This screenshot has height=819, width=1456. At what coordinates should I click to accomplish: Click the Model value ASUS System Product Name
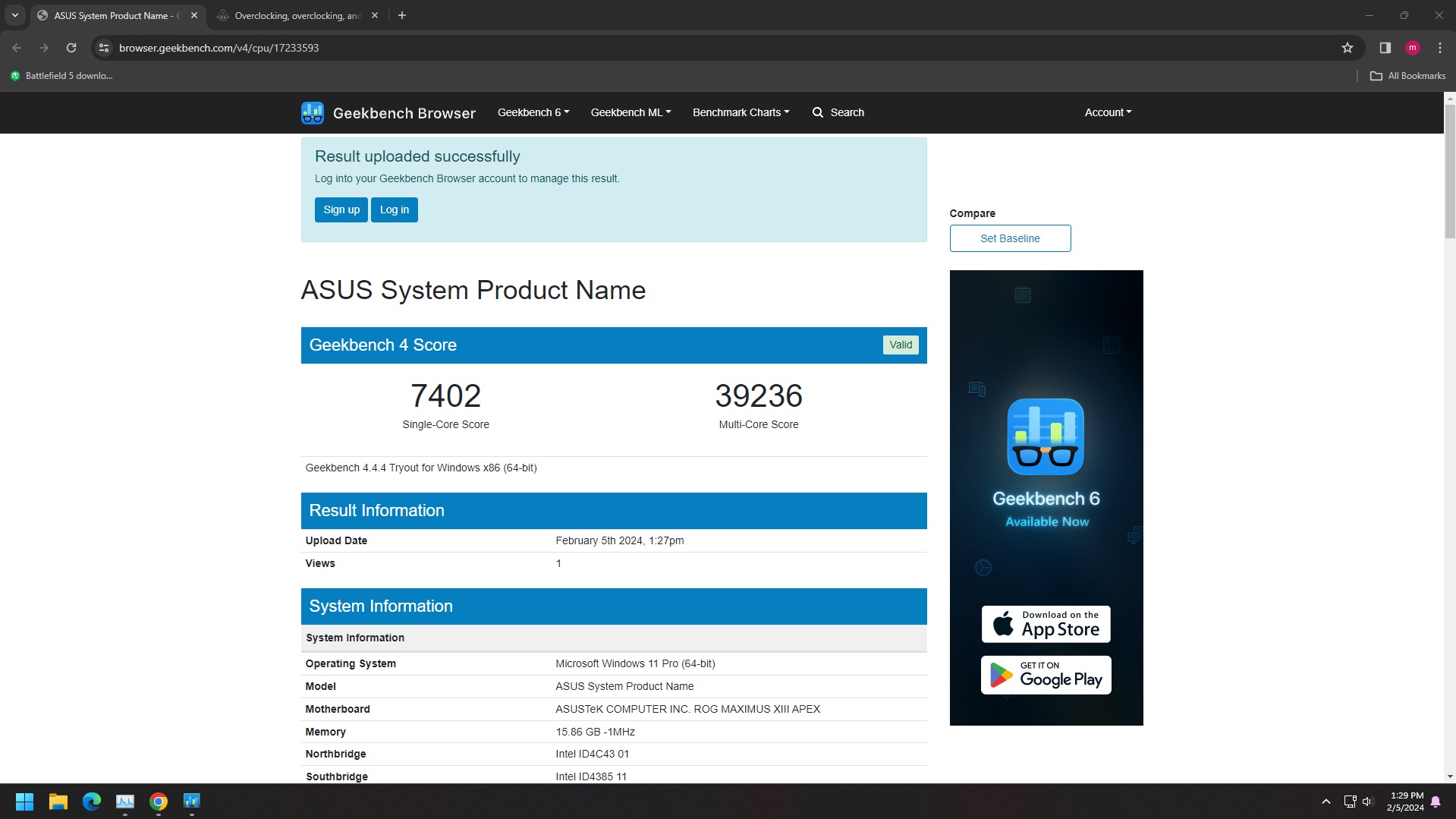pyautogui.click(x=624, y=686)
